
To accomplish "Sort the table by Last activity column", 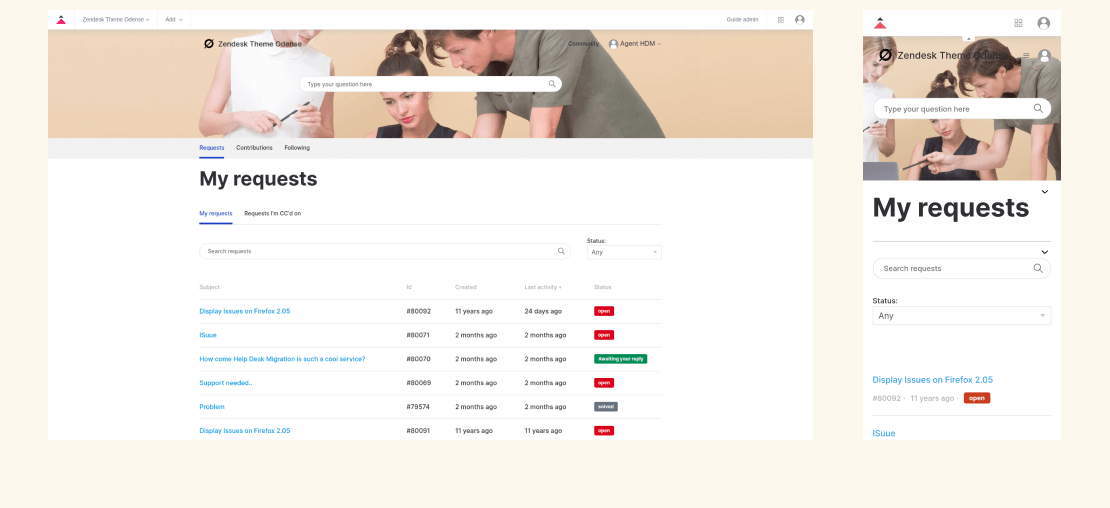I will tap(542, 287).
